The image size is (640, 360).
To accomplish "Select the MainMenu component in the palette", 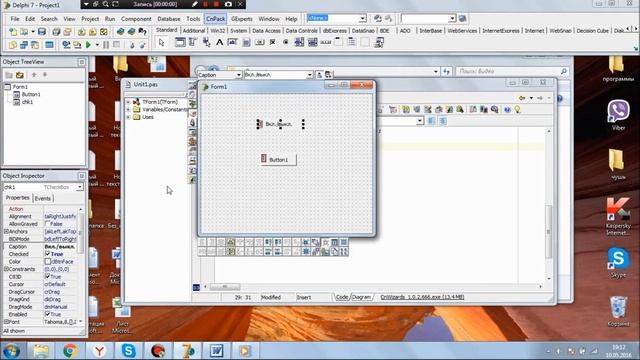I will click(193, 42).
